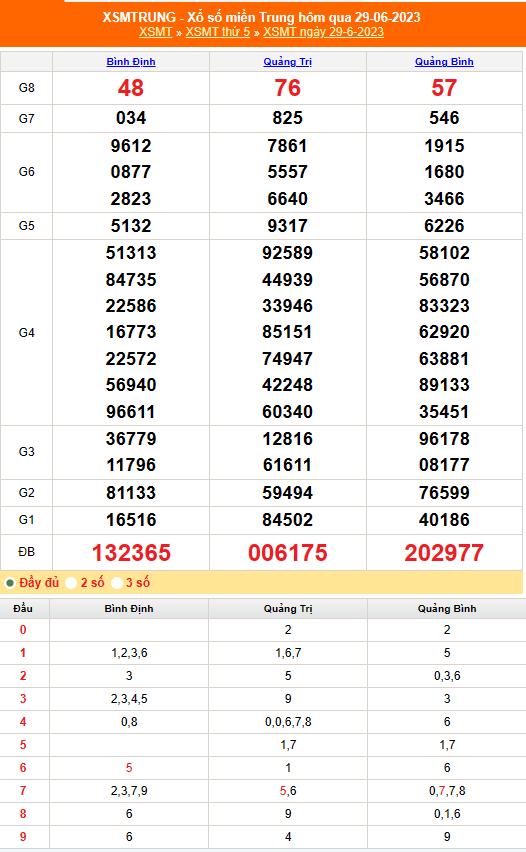This screenshot has height=852, width=526.
Task: Click G1 number 84502
Action: coord(287,520)
